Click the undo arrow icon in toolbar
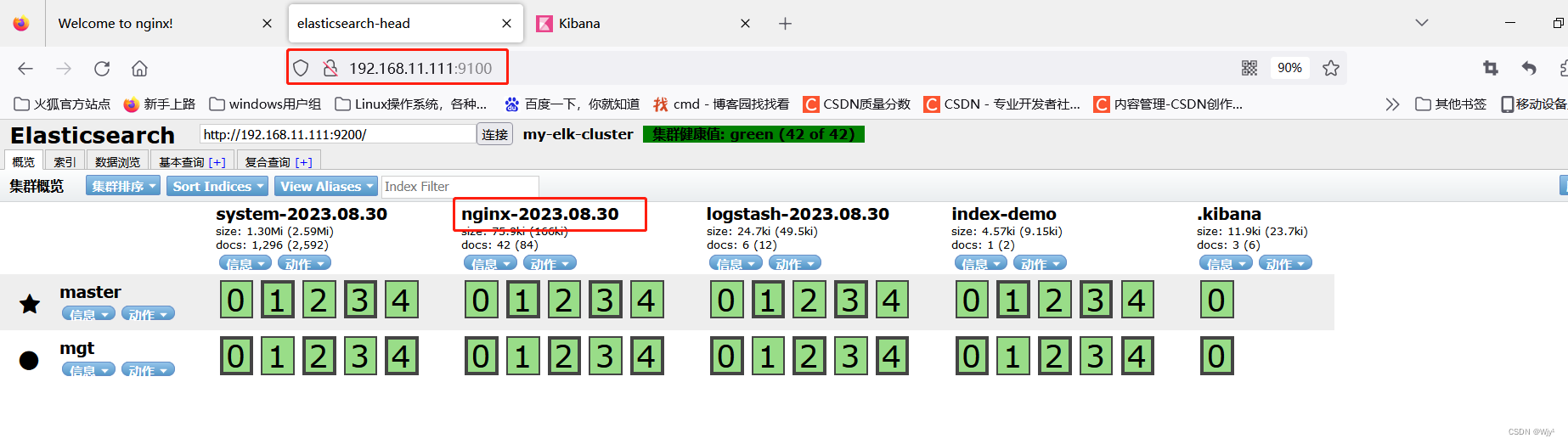Viewport: 1568px width, 444px height. pos(1530,68)
